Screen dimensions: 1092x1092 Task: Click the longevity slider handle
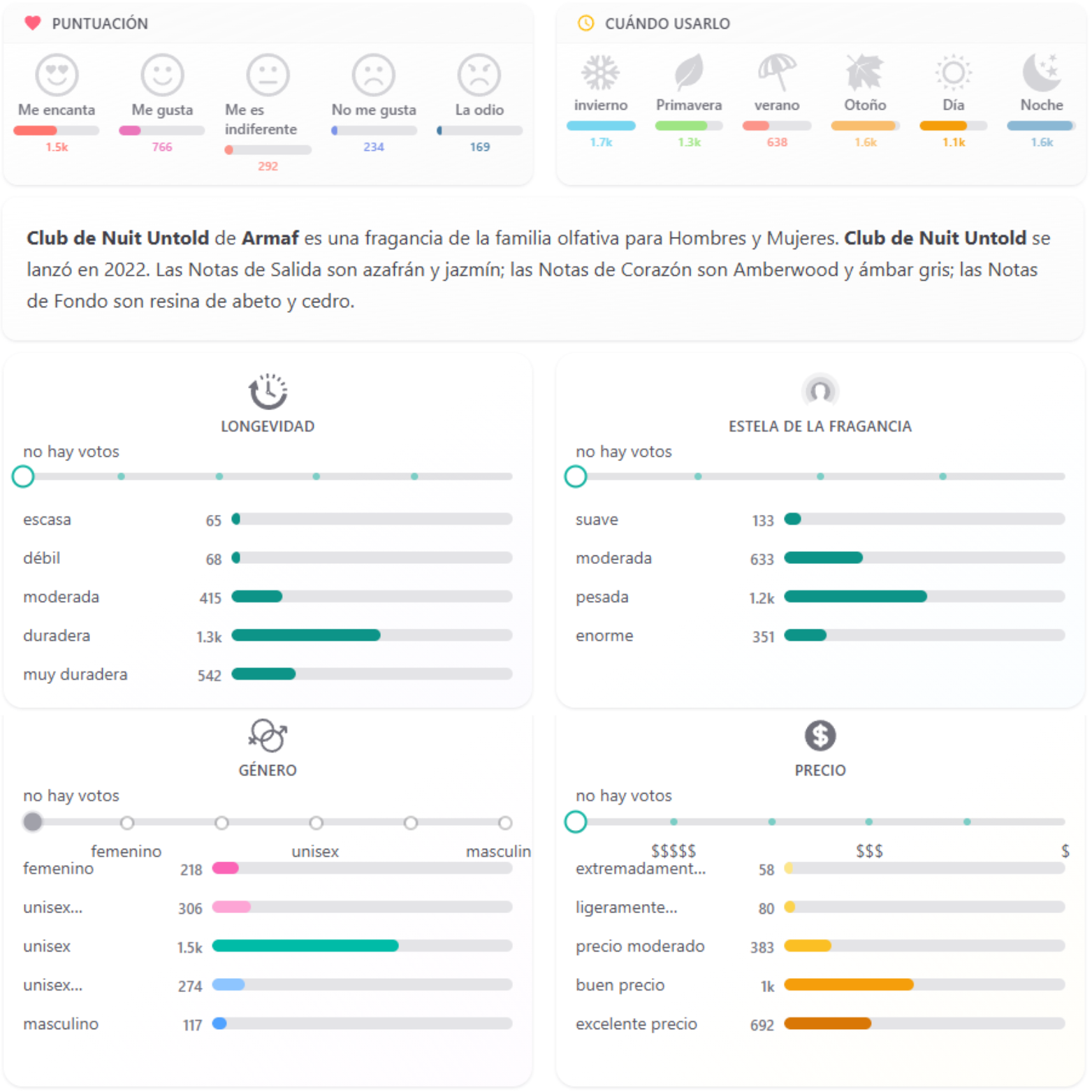pos(23,476)
